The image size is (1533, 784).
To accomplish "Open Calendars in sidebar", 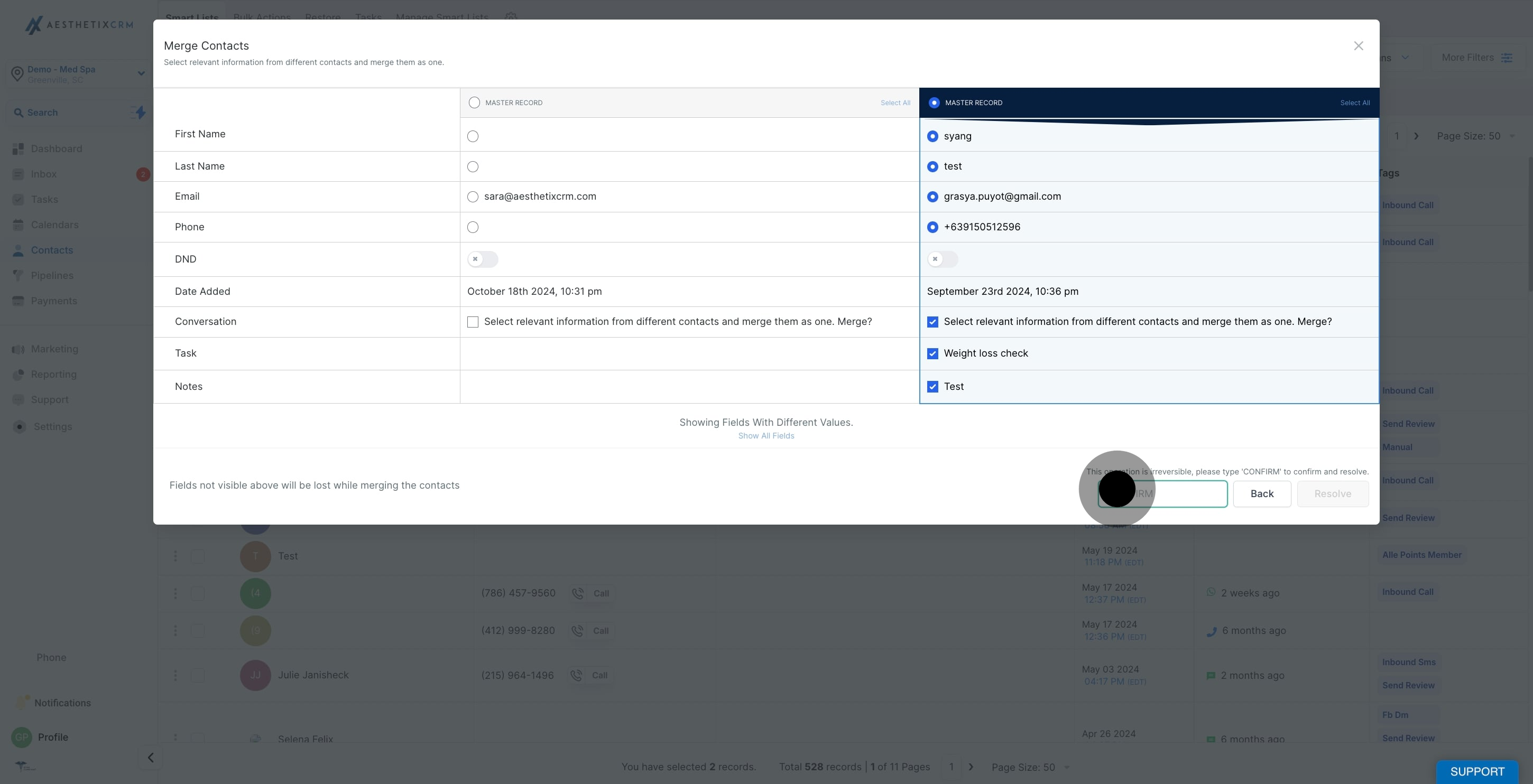I will [55, 225].
